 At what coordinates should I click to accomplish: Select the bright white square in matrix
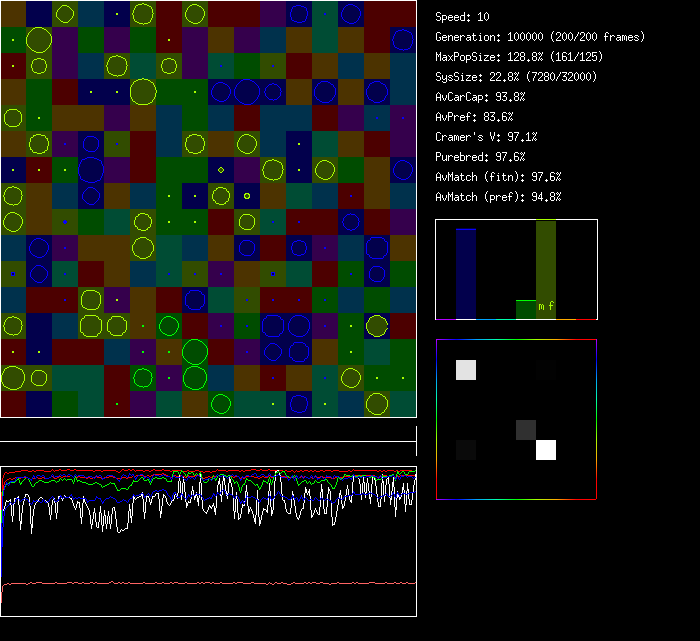tap(545, 450)
